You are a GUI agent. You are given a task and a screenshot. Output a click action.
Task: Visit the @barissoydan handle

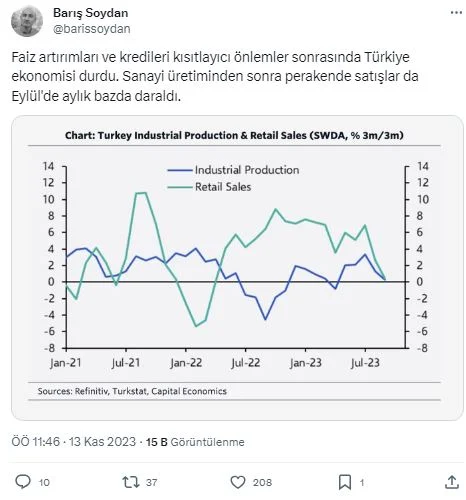92,29
